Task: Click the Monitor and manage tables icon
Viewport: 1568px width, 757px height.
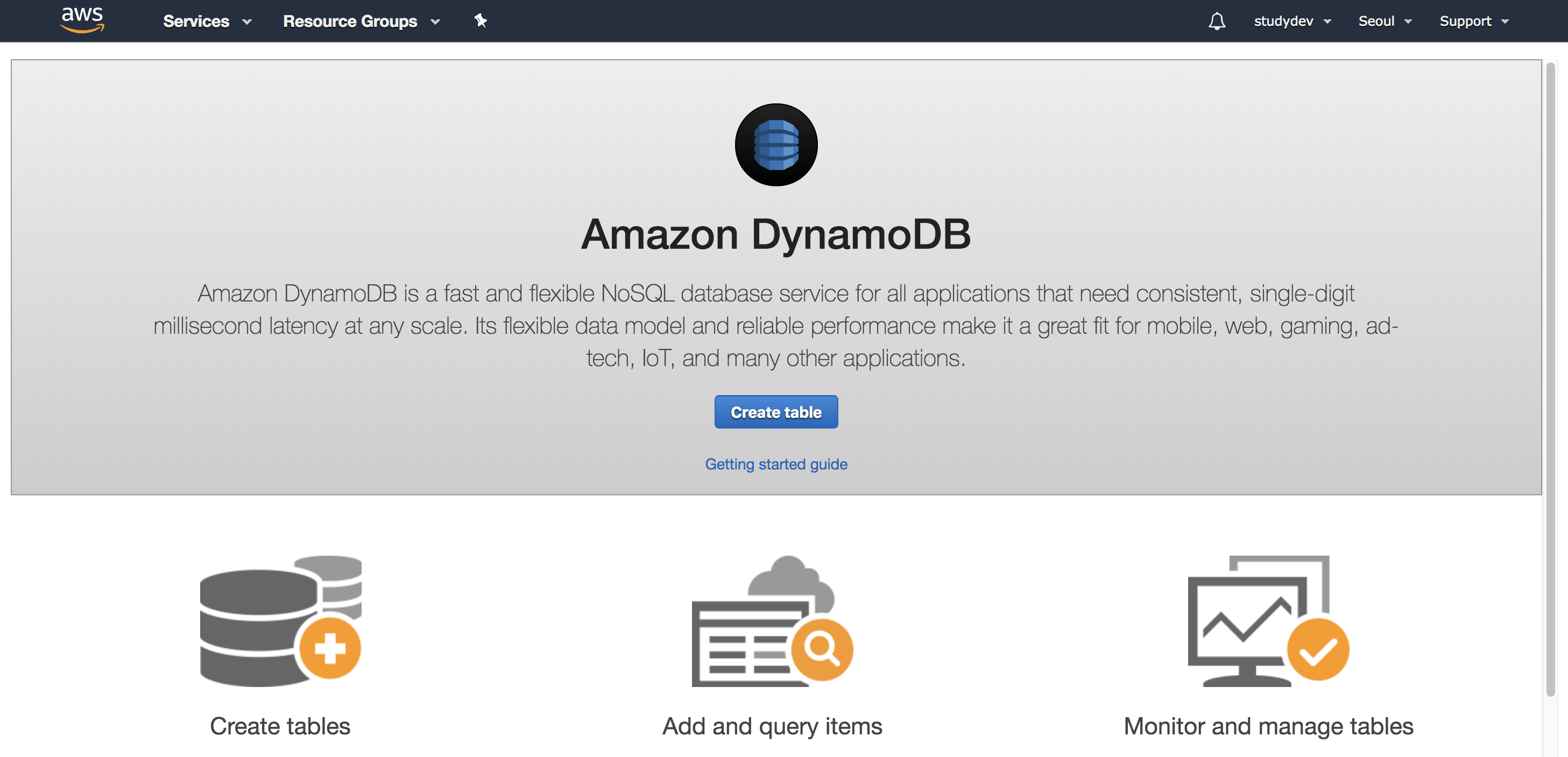Action: point(1268,621)
